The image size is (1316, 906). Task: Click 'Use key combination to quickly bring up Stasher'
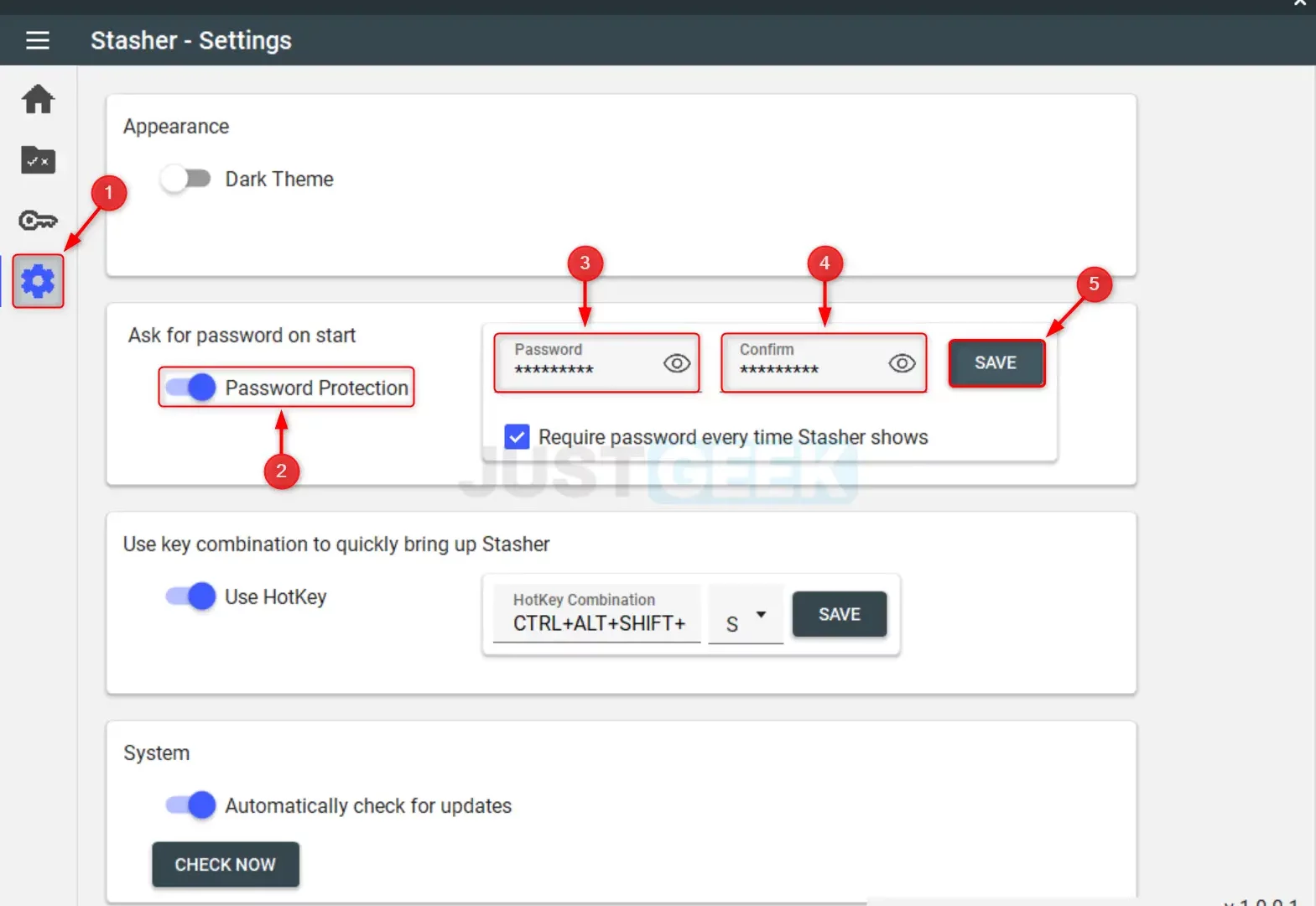coord(336,544)
